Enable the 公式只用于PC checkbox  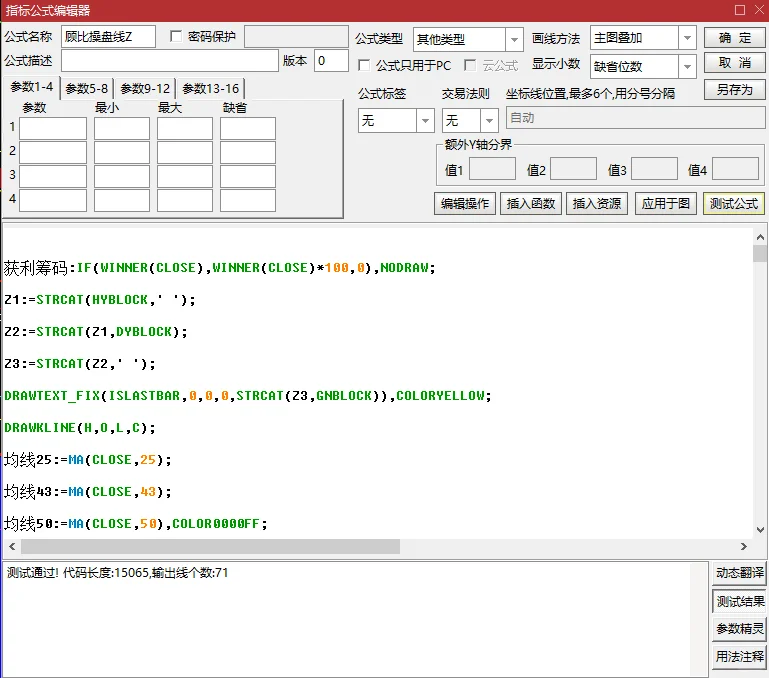pyautogui.click(x=364, y=65)
